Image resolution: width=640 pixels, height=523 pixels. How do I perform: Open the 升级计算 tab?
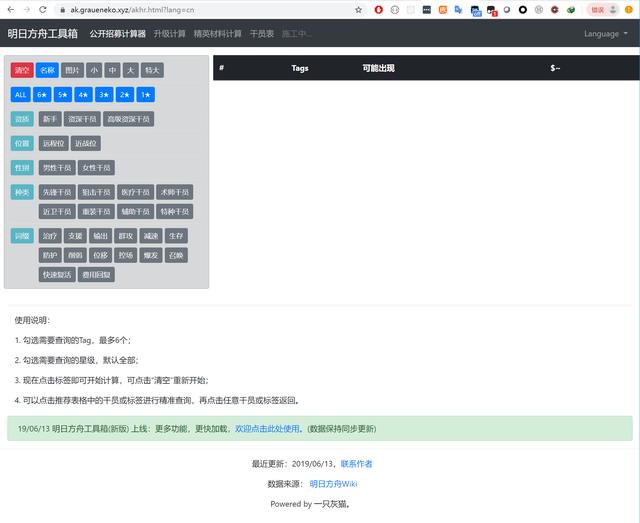[169, 33]
